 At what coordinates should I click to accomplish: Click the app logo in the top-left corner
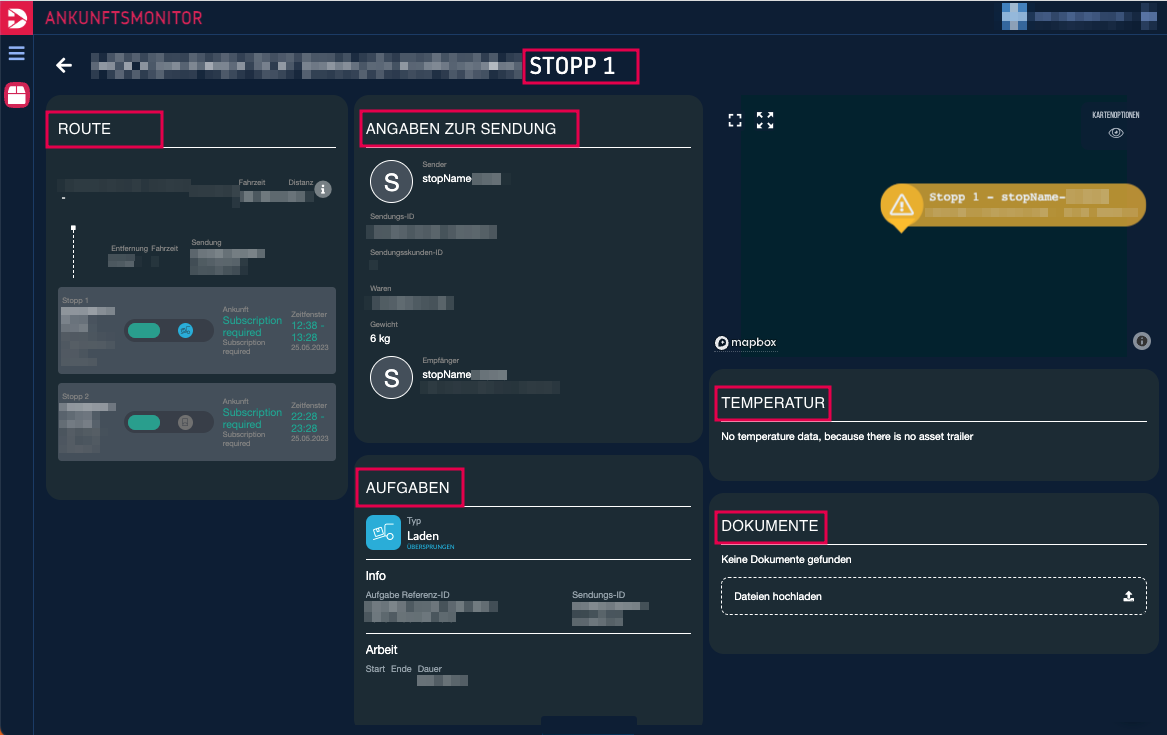click(x=16, y=17)
